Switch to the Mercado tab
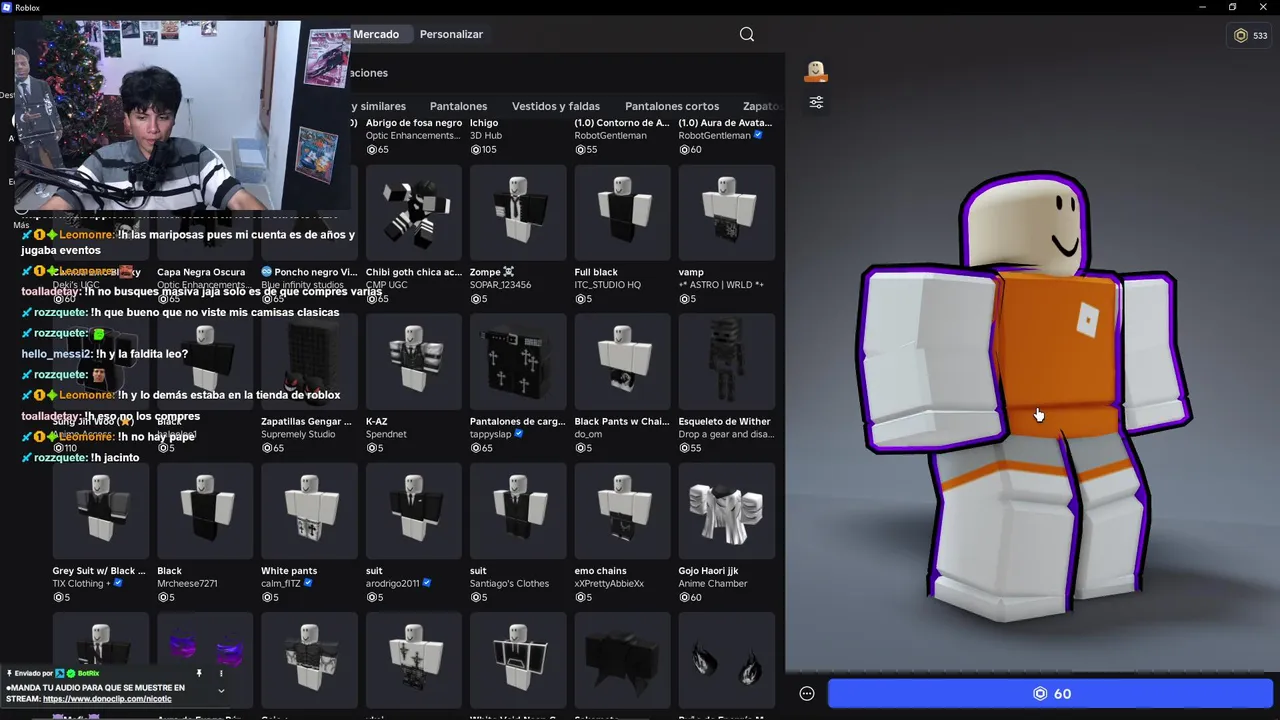Viewport: 1280px width, 720px height. coord(376,34)
